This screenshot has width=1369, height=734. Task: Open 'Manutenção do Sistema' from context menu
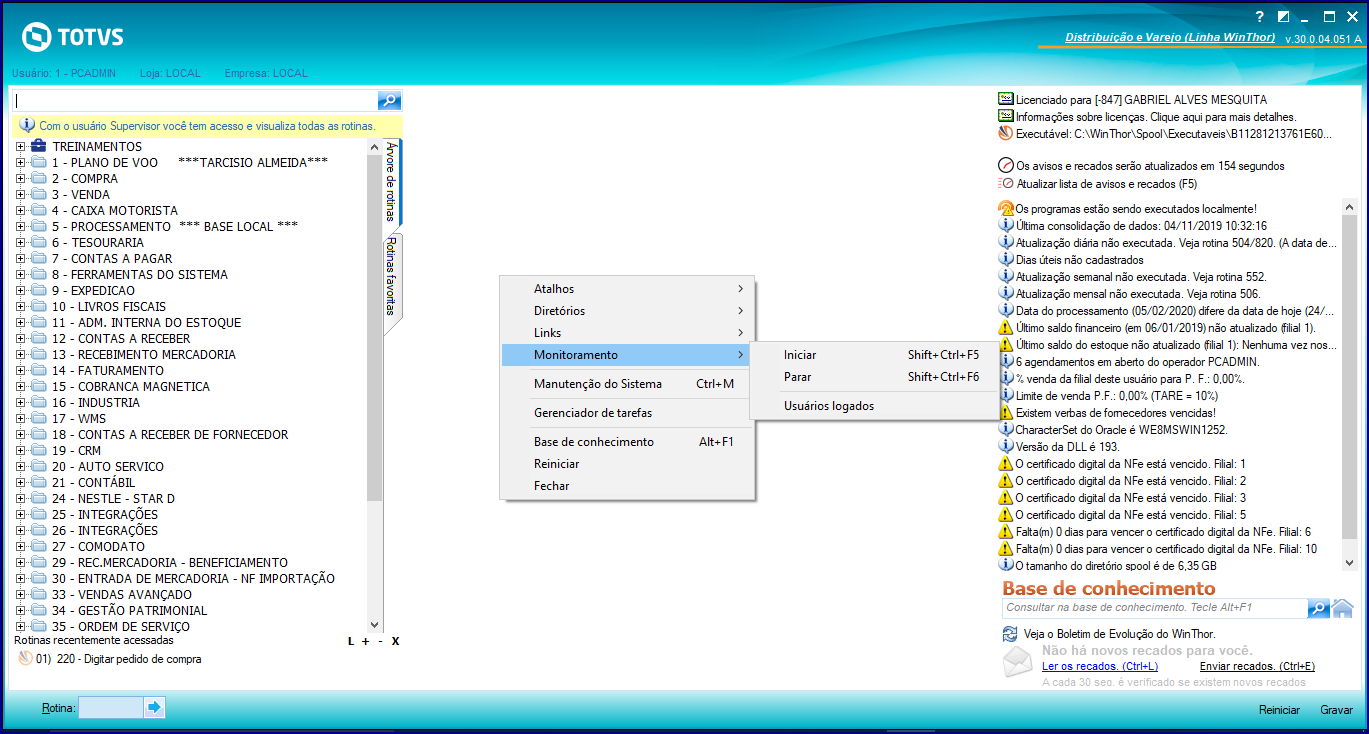tap(627, 384)
